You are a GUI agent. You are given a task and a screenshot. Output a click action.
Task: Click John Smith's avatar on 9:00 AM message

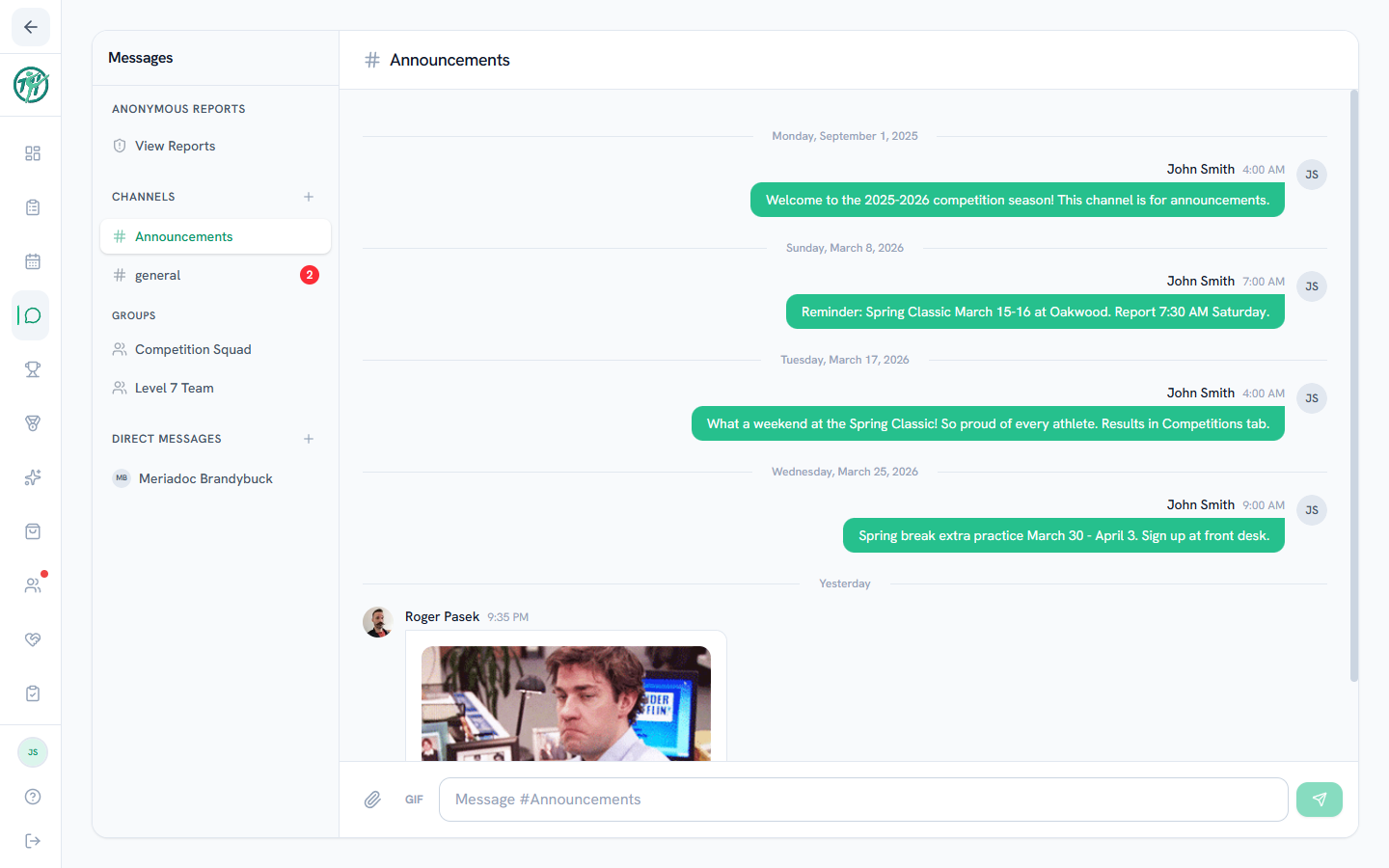click(1312, 510)
